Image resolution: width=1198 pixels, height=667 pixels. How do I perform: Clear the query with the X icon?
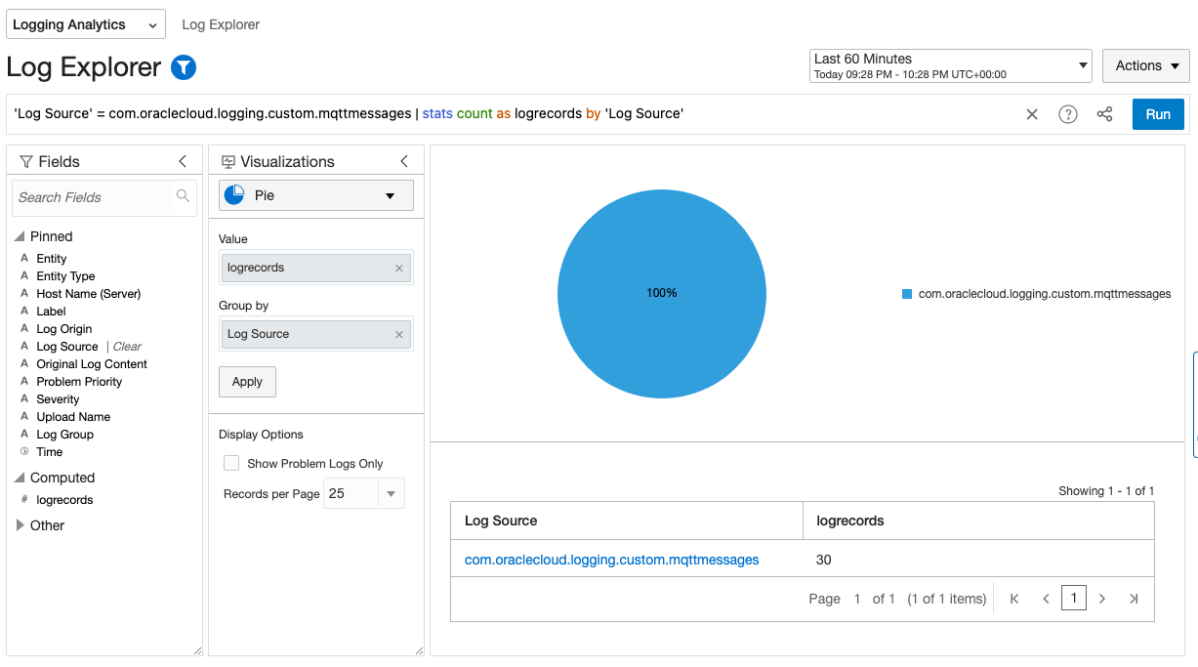pyautogui.click(x=1031, y=114)
